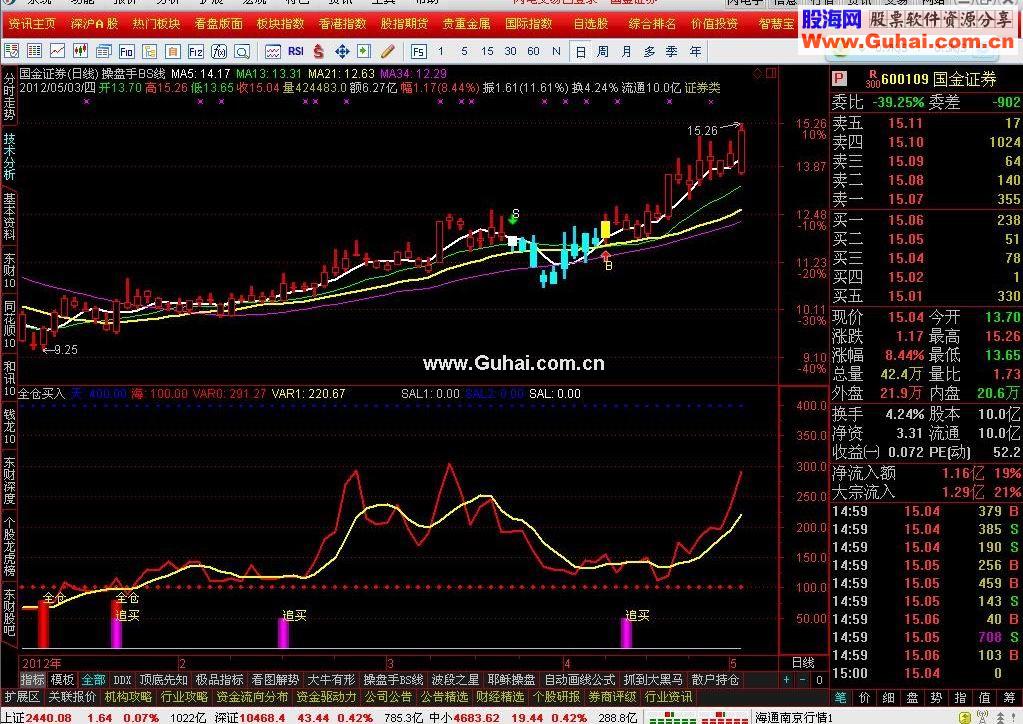The width and height of the screenshot is (1023, 724).
Task: Open the 资金流向分布 tab
Action: 252,697
